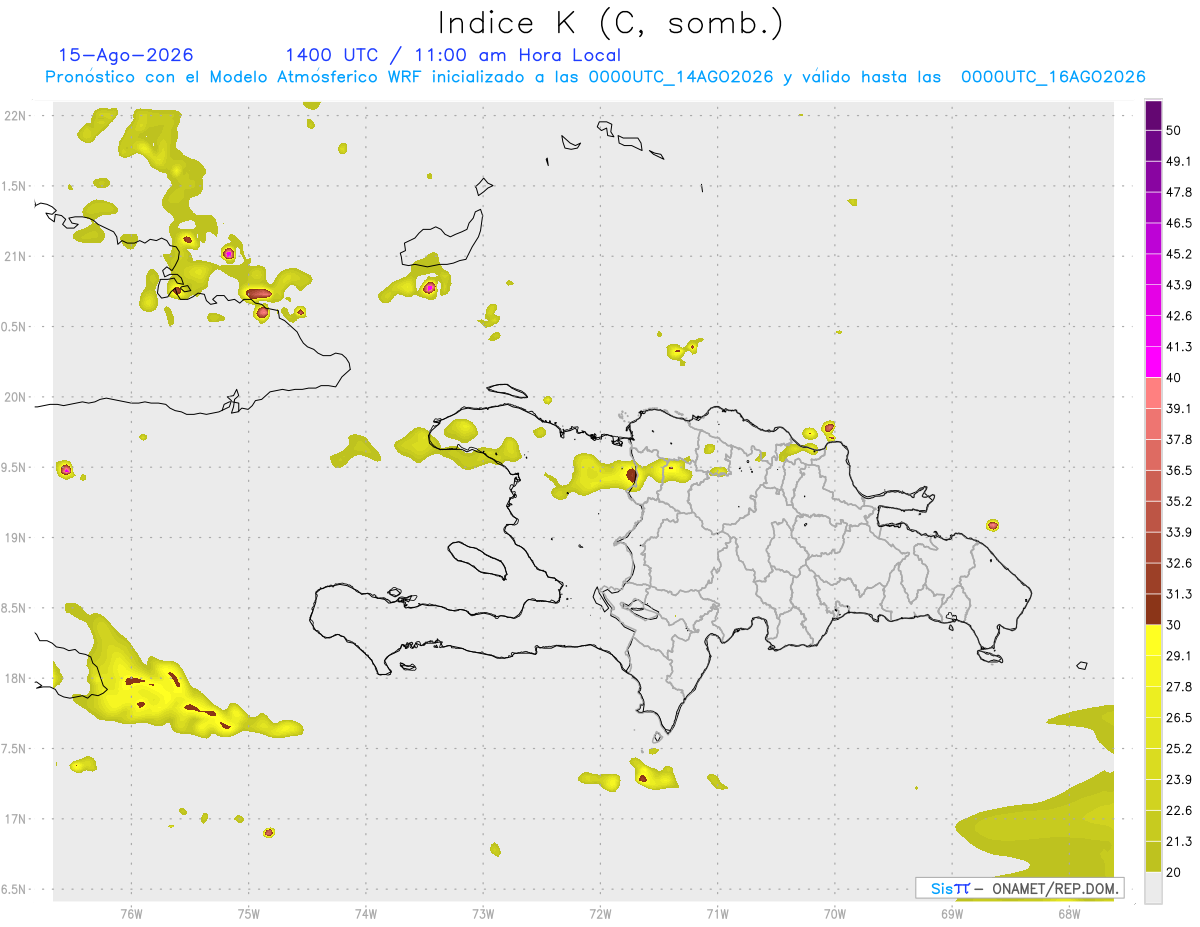
Task: Click the longitude label "70W"
Action: pos(834,912)
